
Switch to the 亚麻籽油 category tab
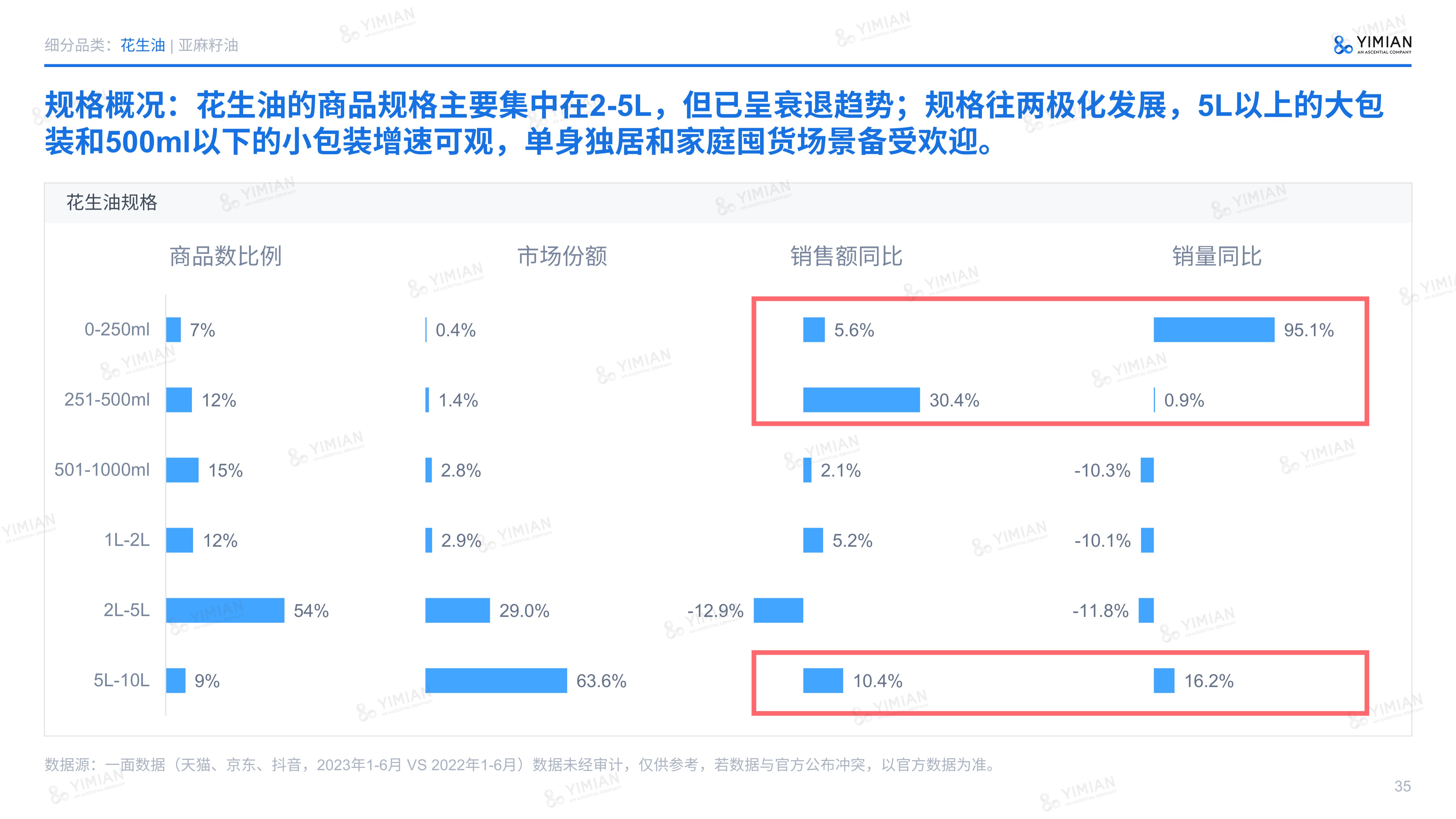tap(208, 45)
